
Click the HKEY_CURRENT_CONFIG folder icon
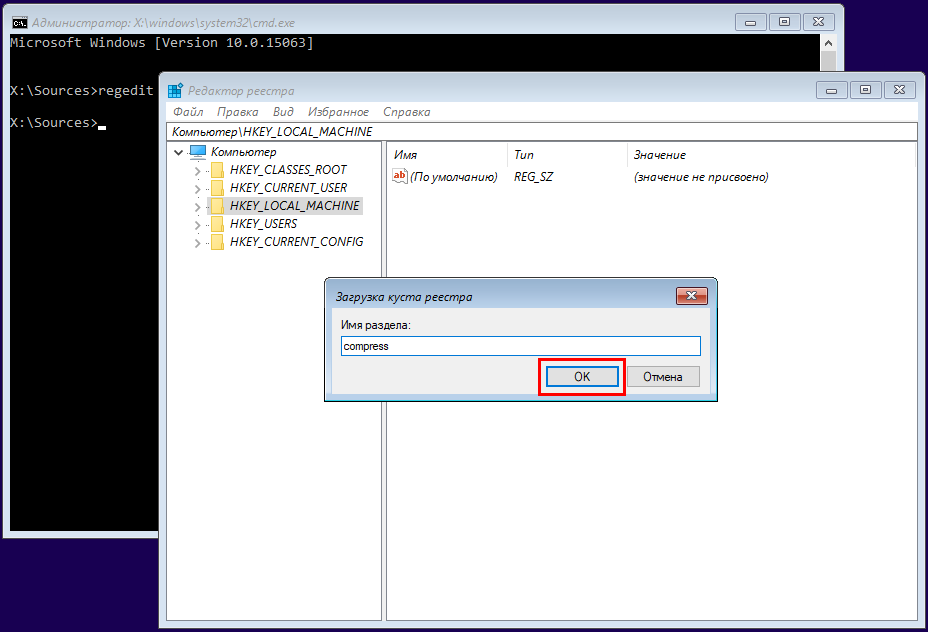click(217, 242)
